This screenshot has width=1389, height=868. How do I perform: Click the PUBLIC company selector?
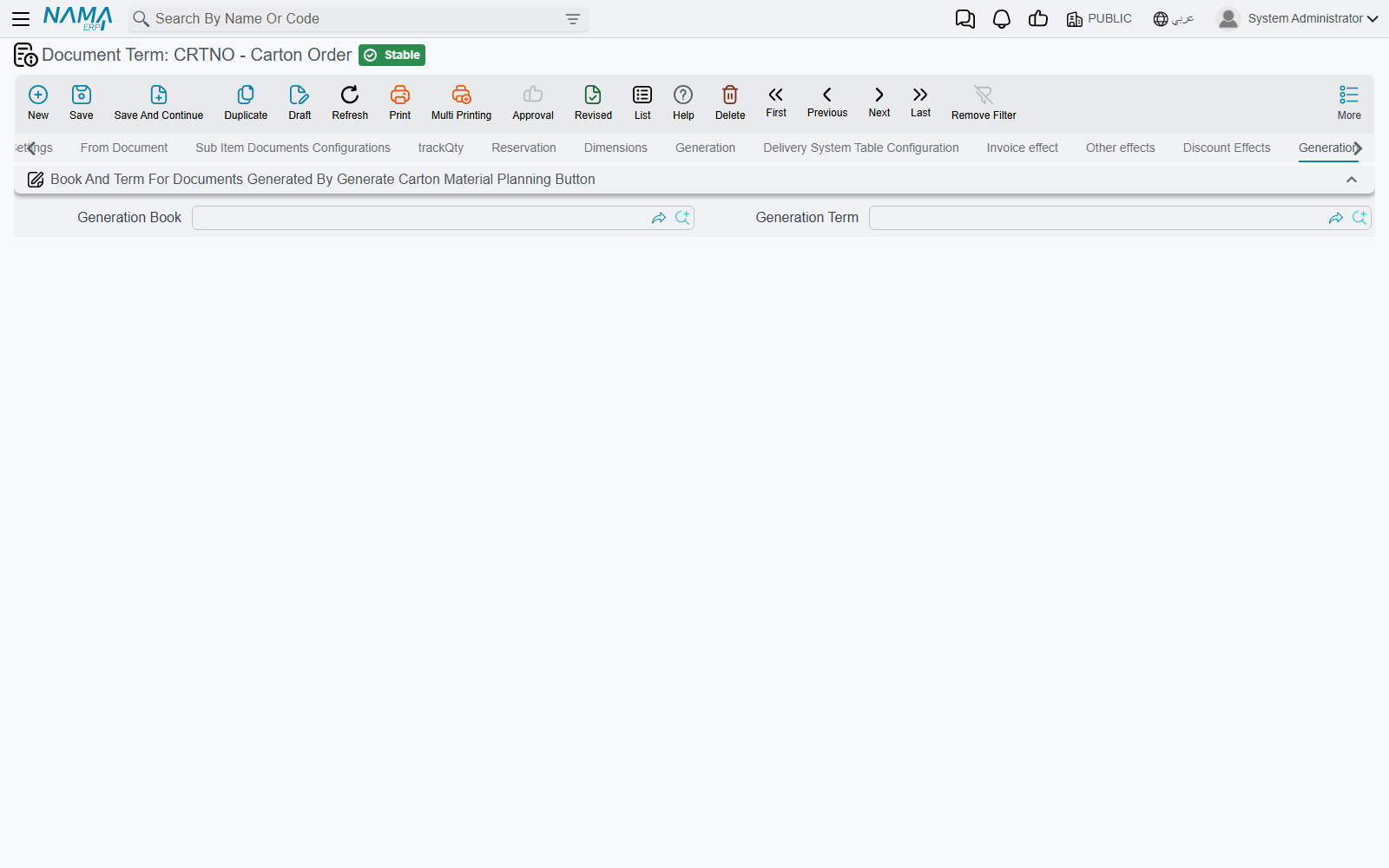coord(1099,19)
